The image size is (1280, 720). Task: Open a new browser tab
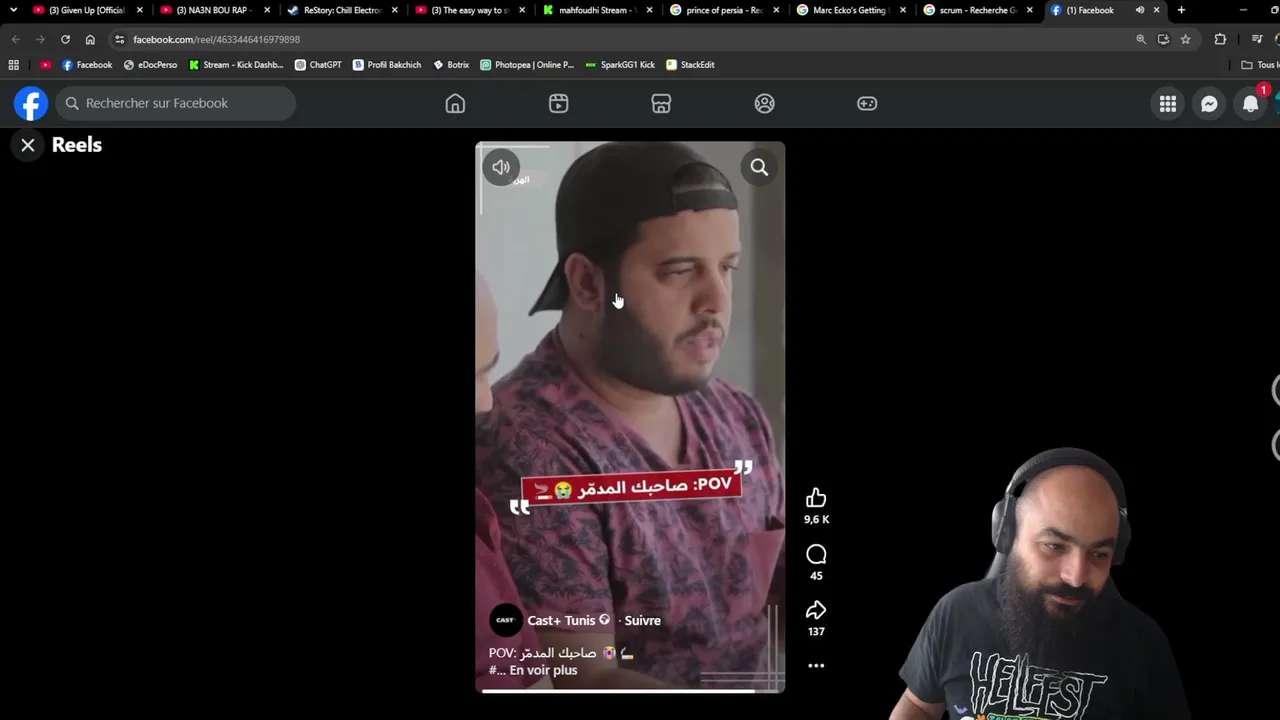click(1181, 10)
